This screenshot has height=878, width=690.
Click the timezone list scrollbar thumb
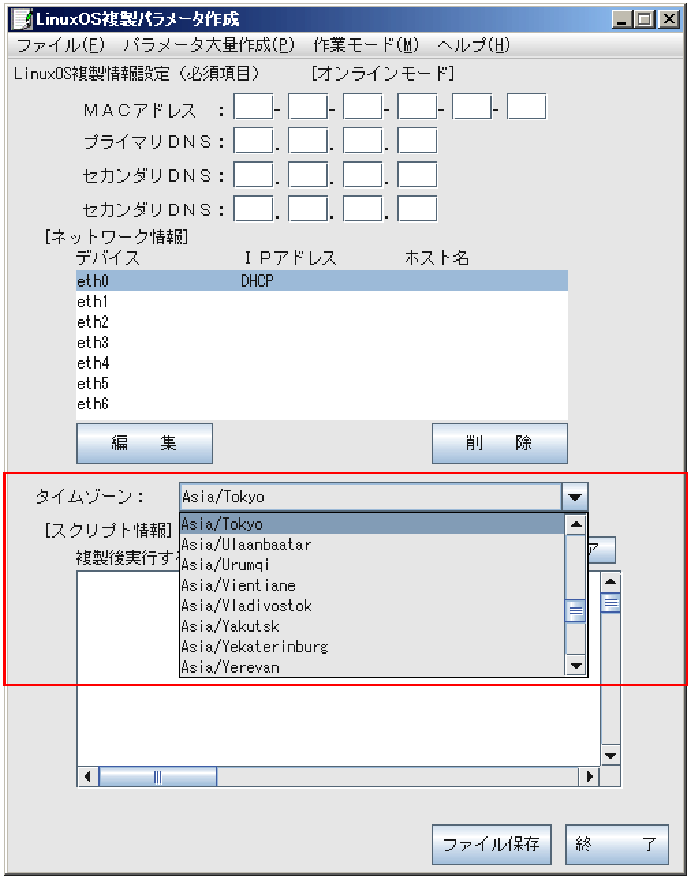click(x=576, y=610)
